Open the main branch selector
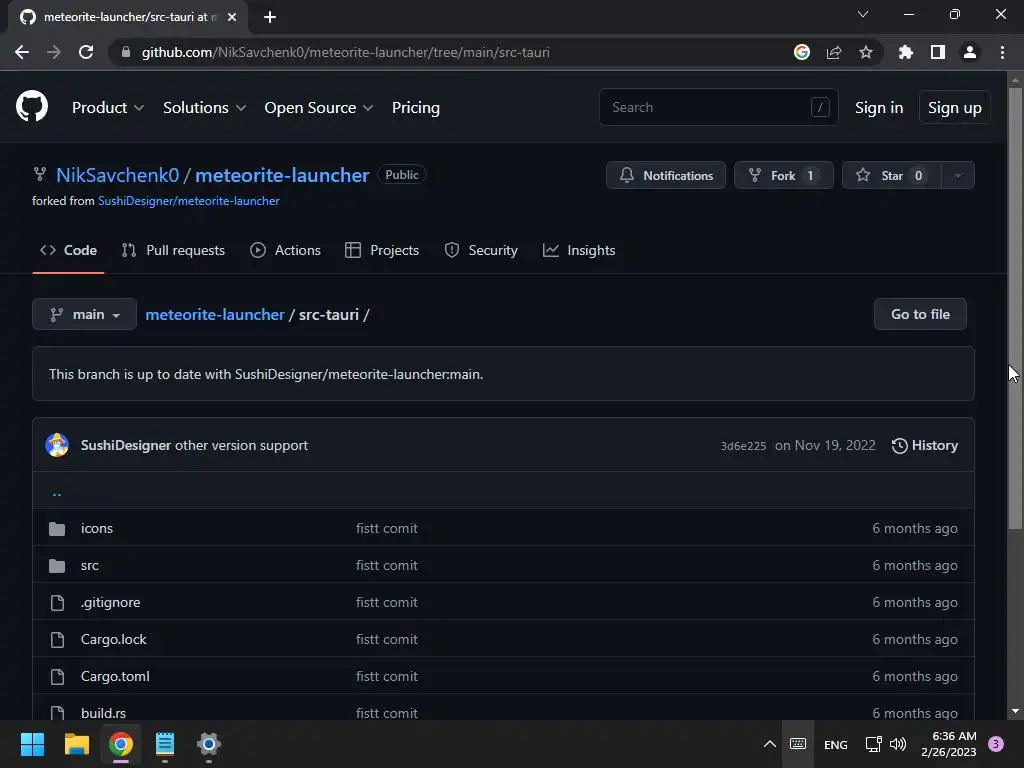 pyautogui.click(x=84, y=314)
